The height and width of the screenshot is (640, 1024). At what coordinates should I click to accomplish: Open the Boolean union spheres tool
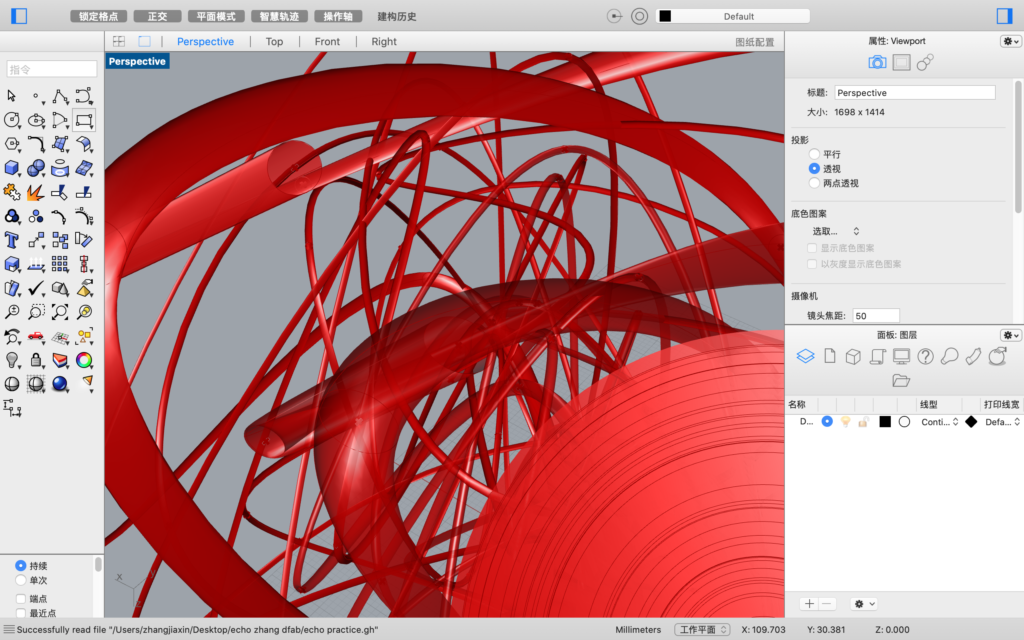point(36,168)
